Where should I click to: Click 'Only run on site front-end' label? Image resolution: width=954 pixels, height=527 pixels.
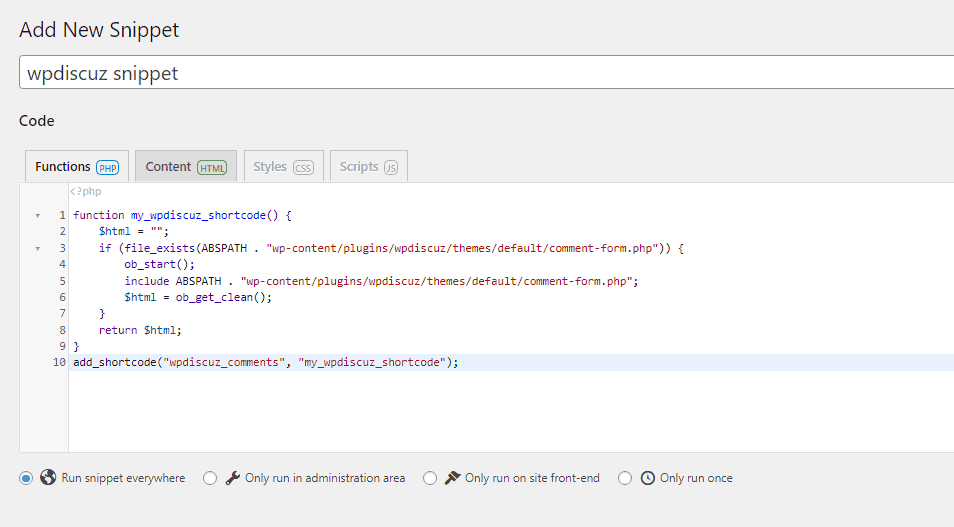(532, 478)
